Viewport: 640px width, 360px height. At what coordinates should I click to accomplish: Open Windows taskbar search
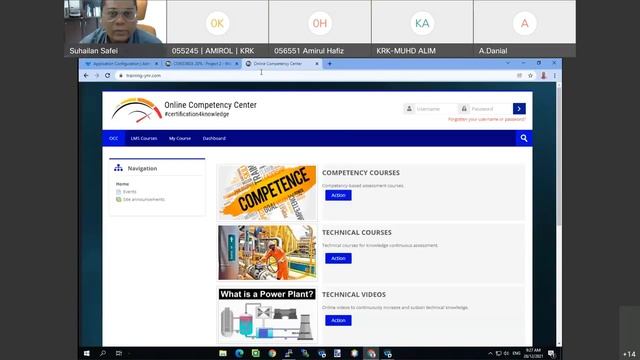tap(103, 353)
